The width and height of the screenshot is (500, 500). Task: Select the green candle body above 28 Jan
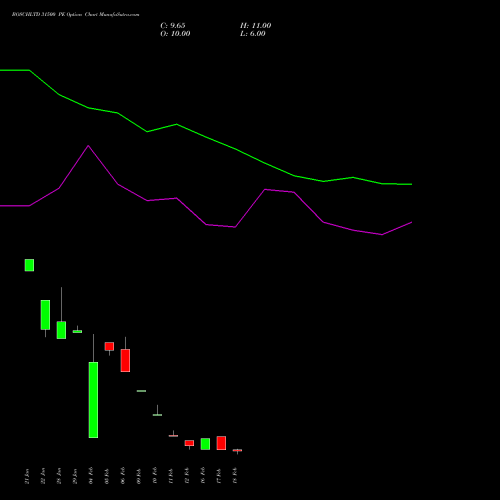point(61,330)
